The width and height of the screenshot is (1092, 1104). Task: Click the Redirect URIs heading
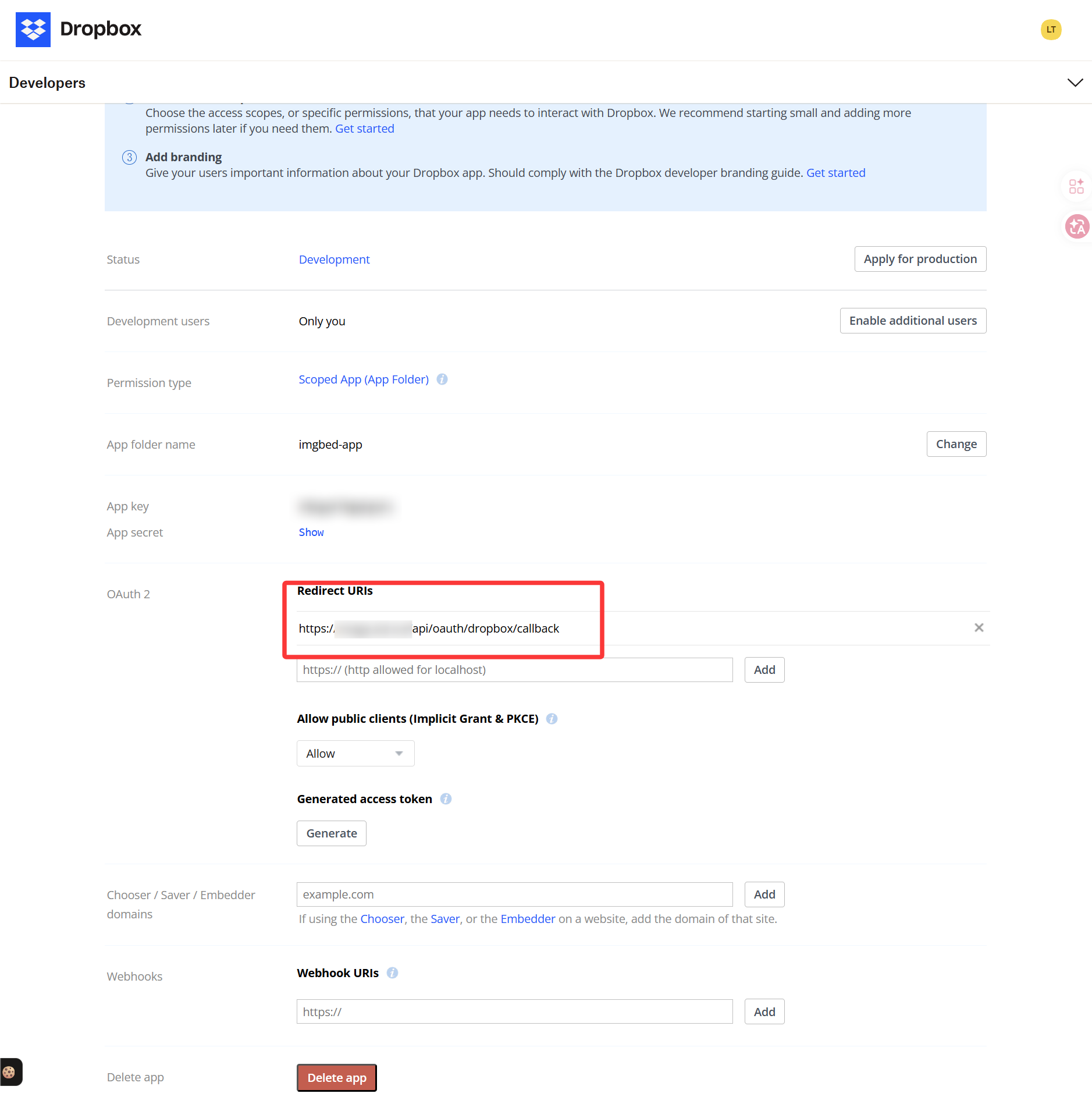pos(335,591)
